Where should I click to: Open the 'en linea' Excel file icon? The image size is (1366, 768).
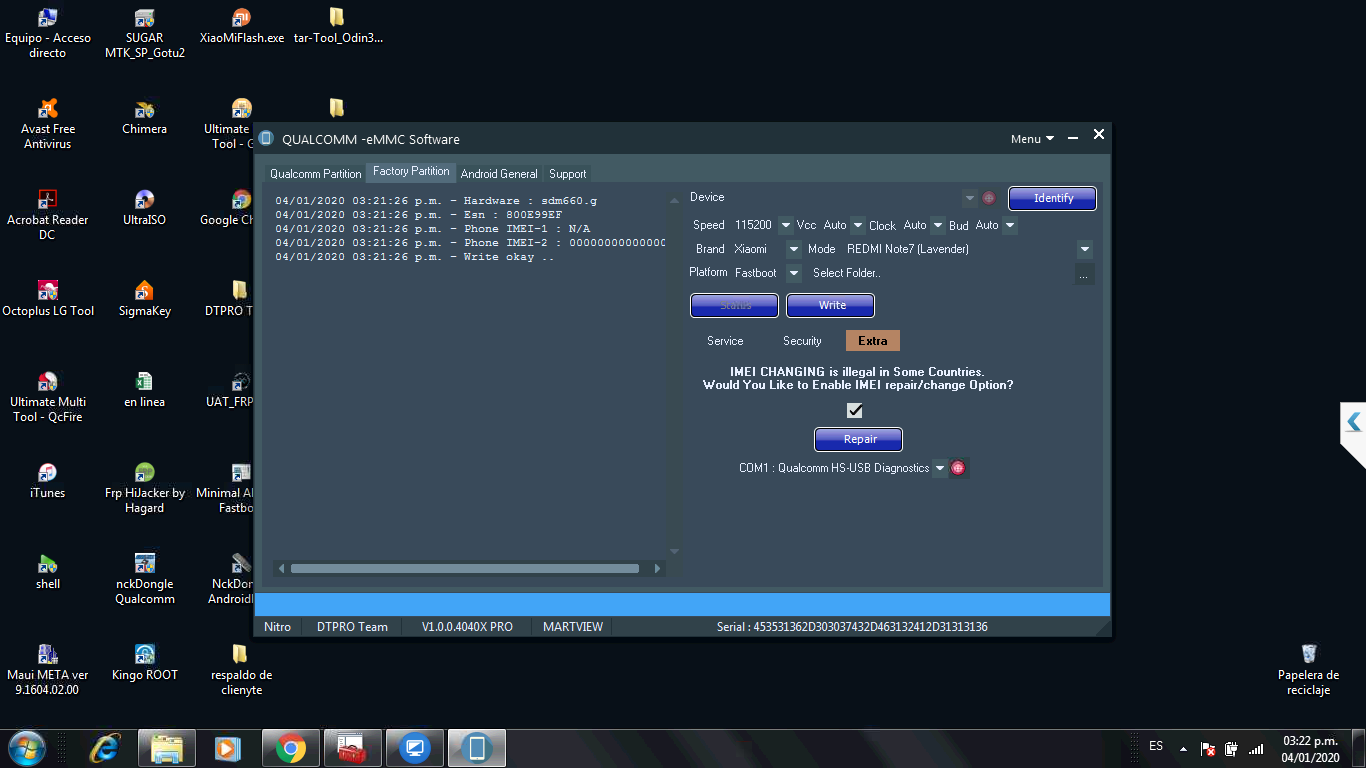(x=145, y=390)
